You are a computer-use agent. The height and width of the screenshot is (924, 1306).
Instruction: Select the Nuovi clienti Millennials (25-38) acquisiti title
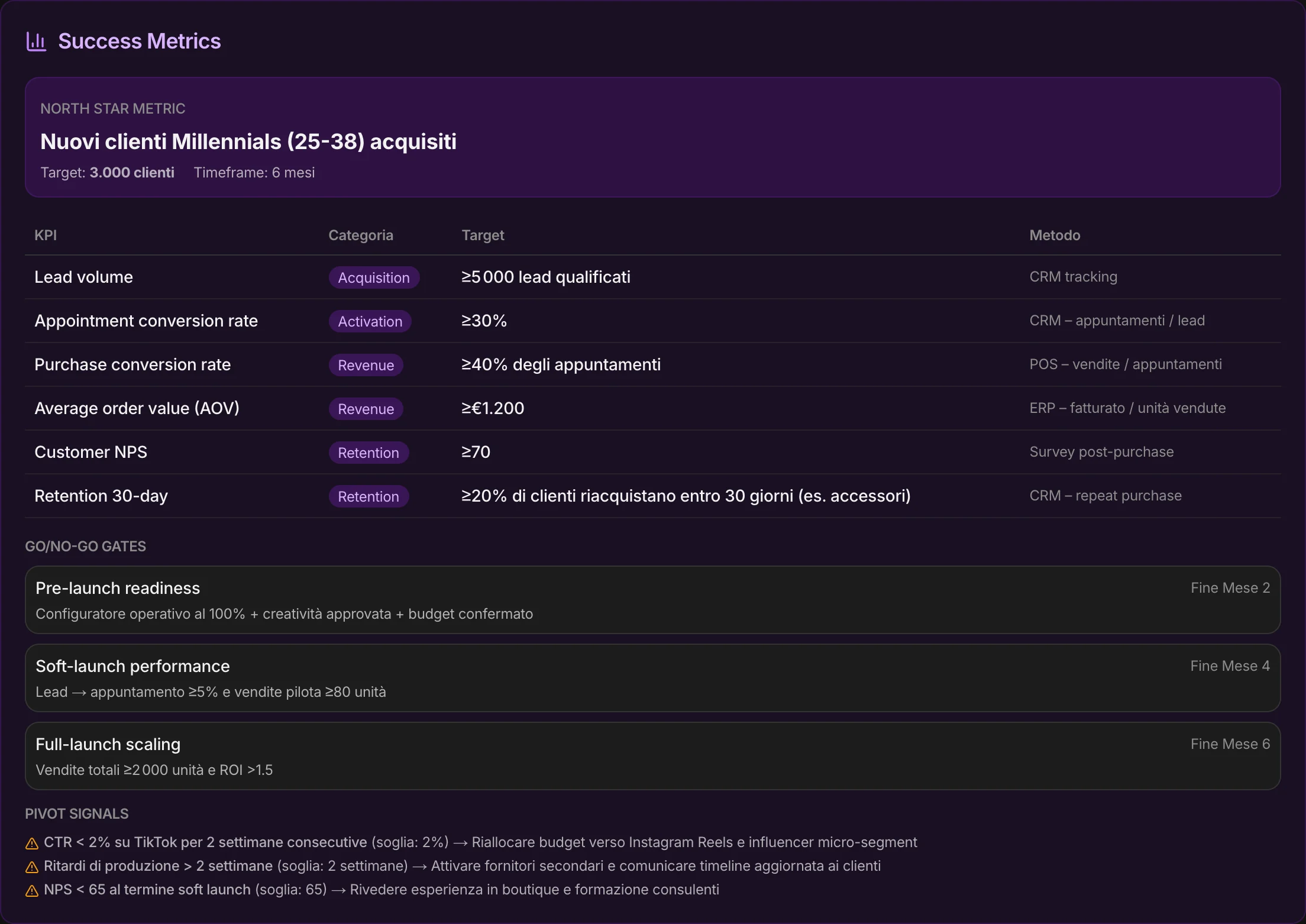pyautogui.click(x=248, y=142)
